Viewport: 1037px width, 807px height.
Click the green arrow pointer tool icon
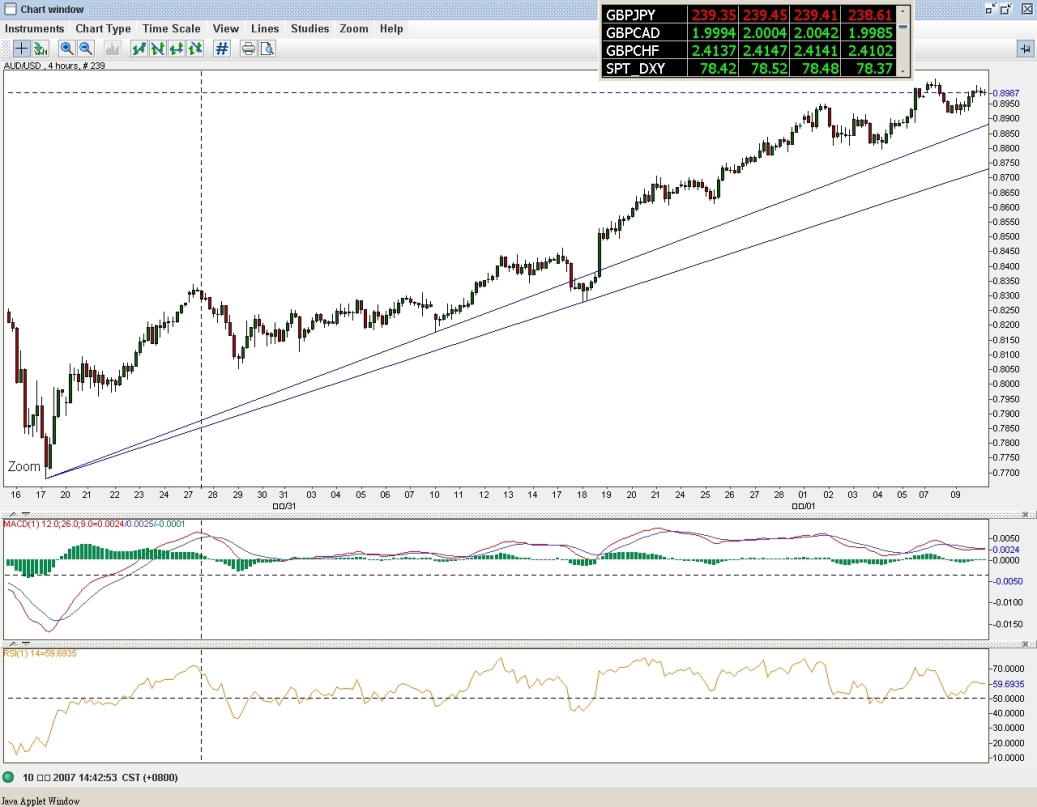click(x=41, y=48)
